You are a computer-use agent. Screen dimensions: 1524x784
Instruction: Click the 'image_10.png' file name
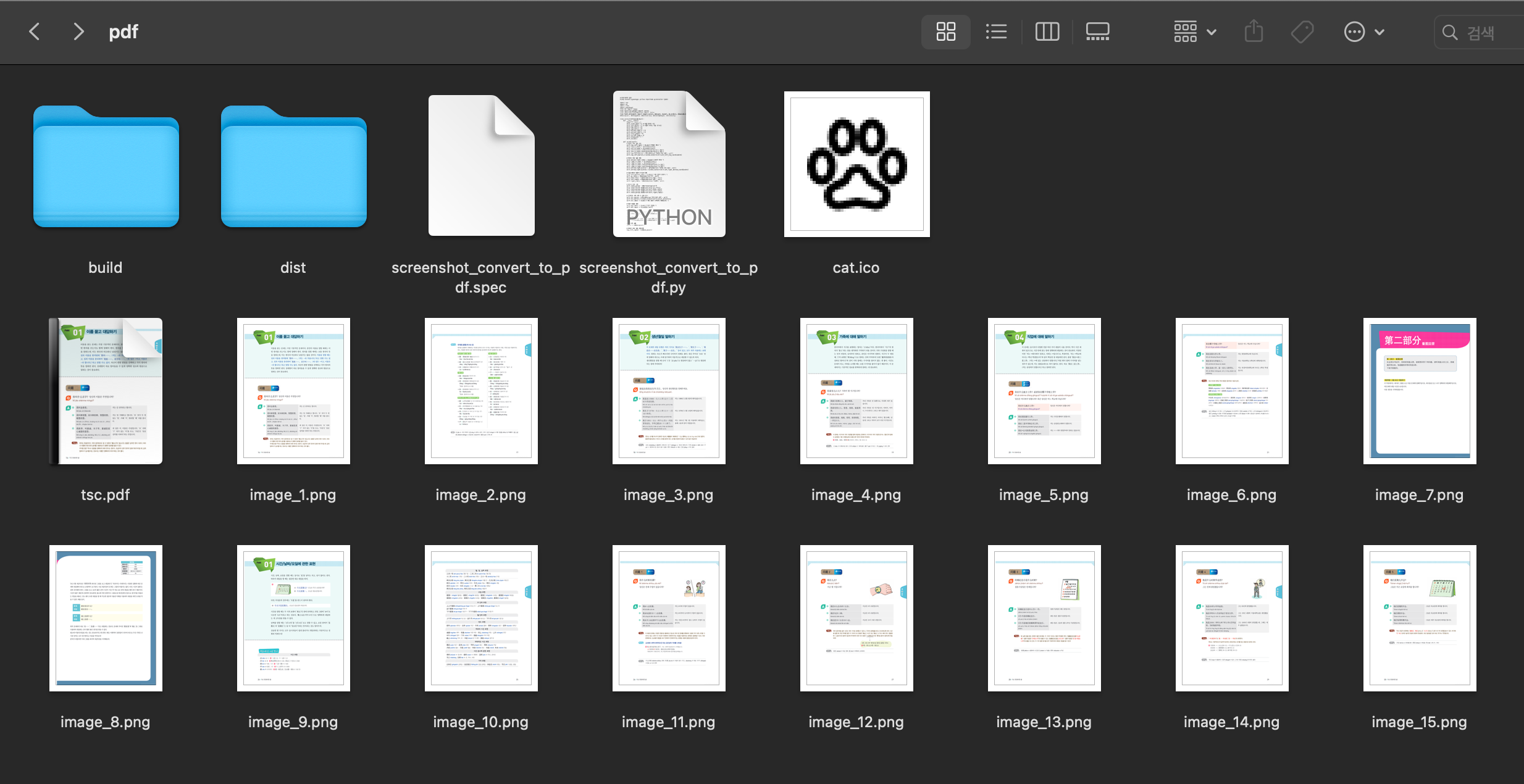481,722
